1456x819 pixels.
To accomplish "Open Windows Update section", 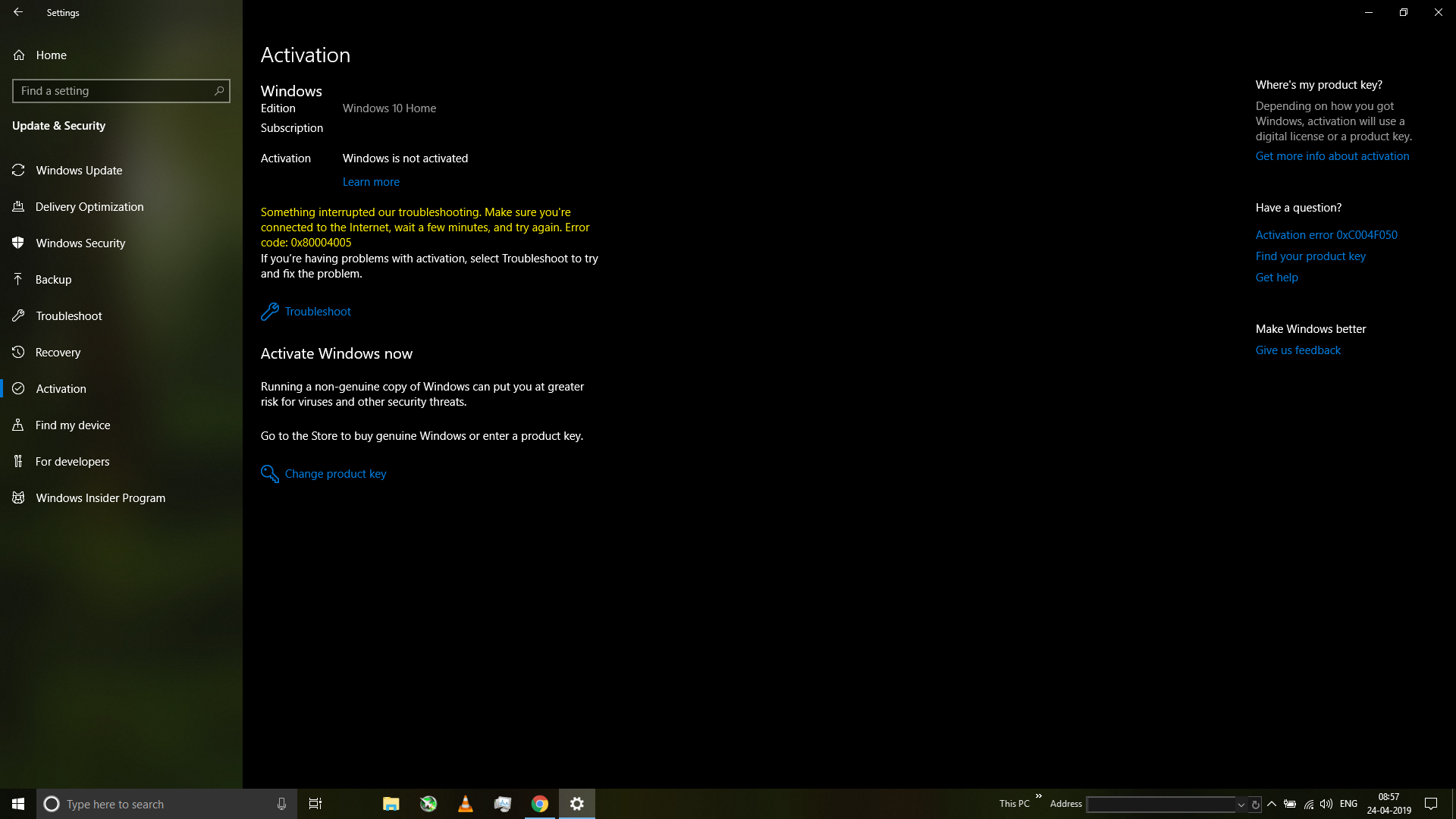I will point(121,171).
